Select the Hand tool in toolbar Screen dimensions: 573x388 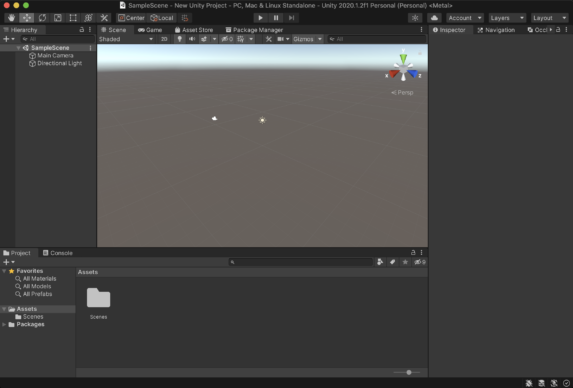coord(11,18)
